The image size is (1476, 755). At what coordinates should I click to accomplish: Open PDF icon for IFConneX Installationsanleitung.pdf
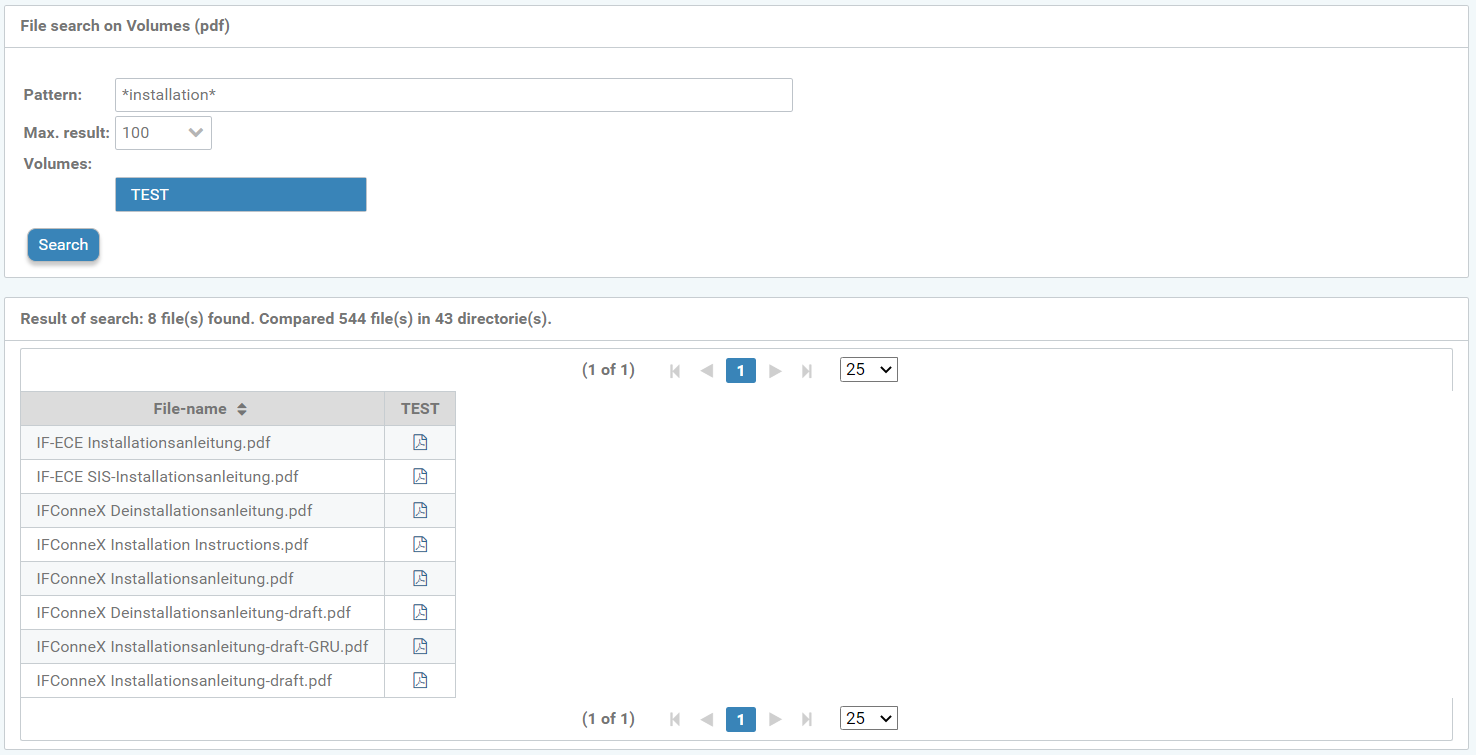(420, 578)
